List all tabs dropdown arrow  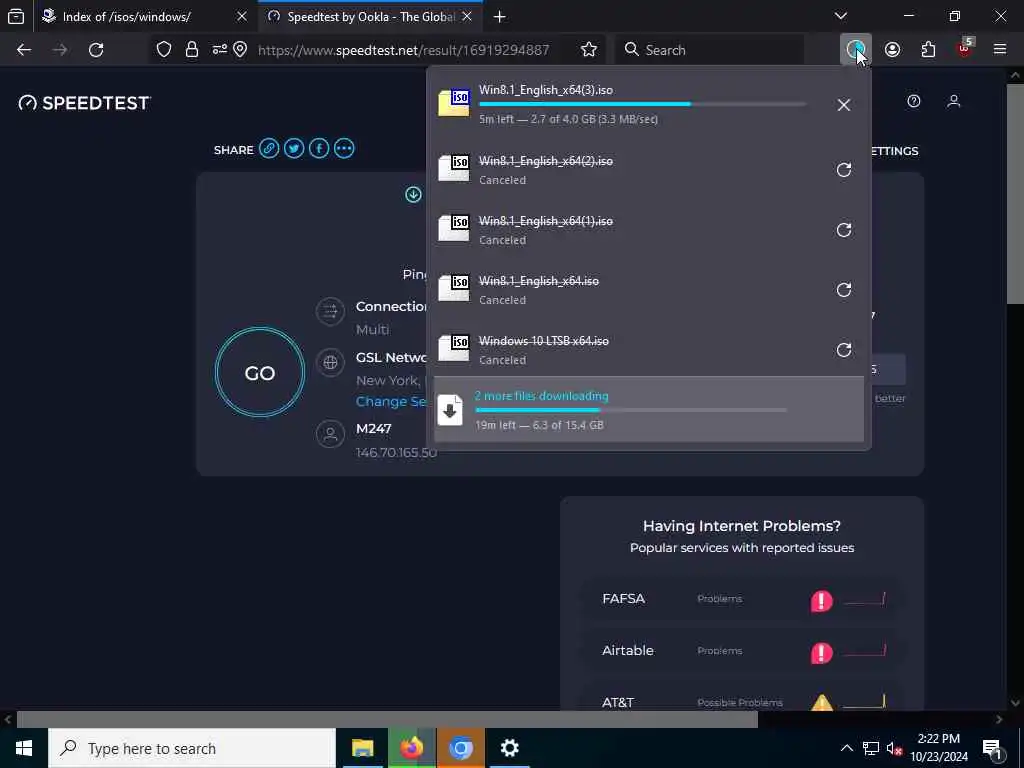[x=841, y=16]
